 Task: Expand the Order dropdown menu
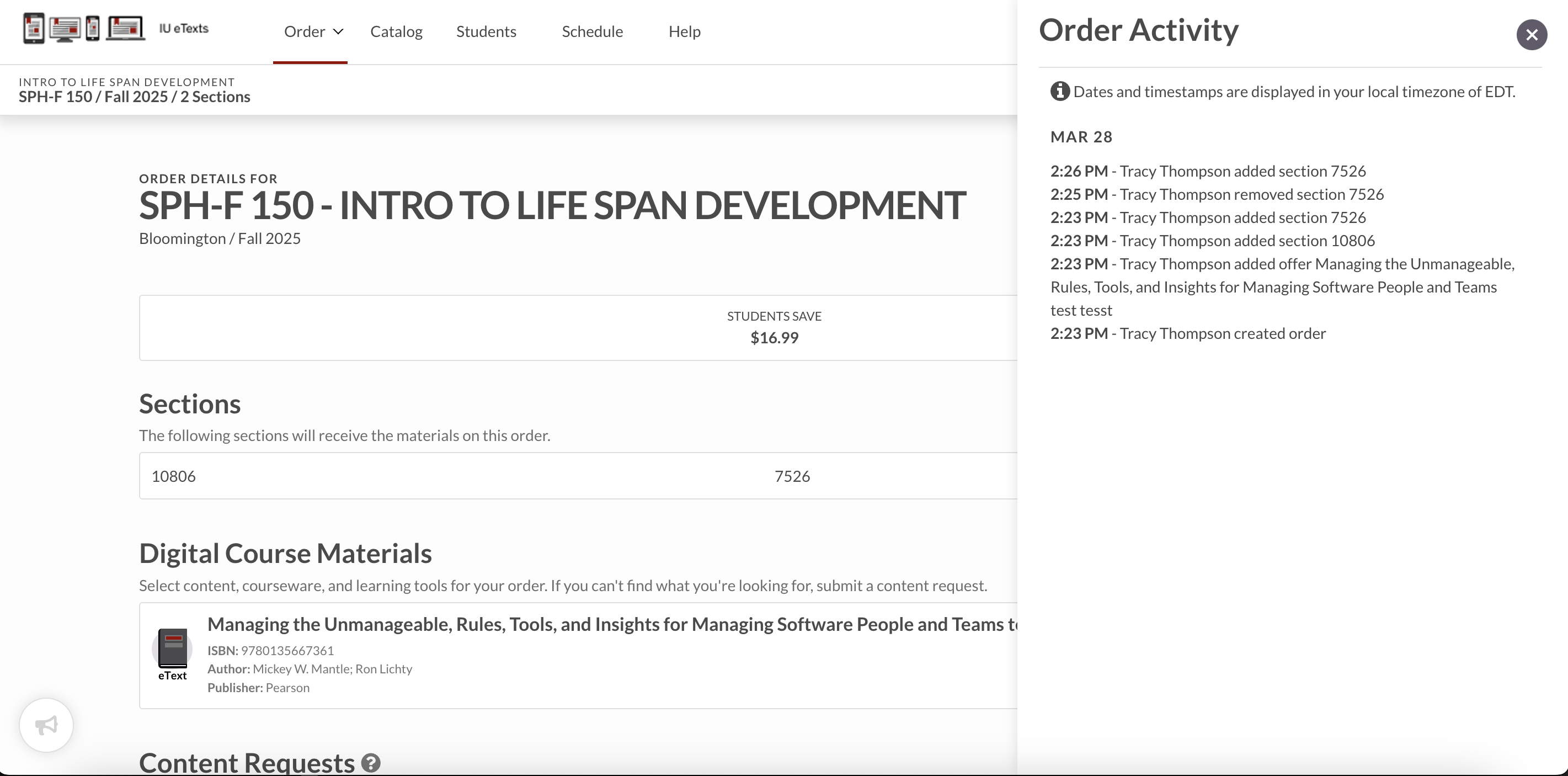coord(313,31)
